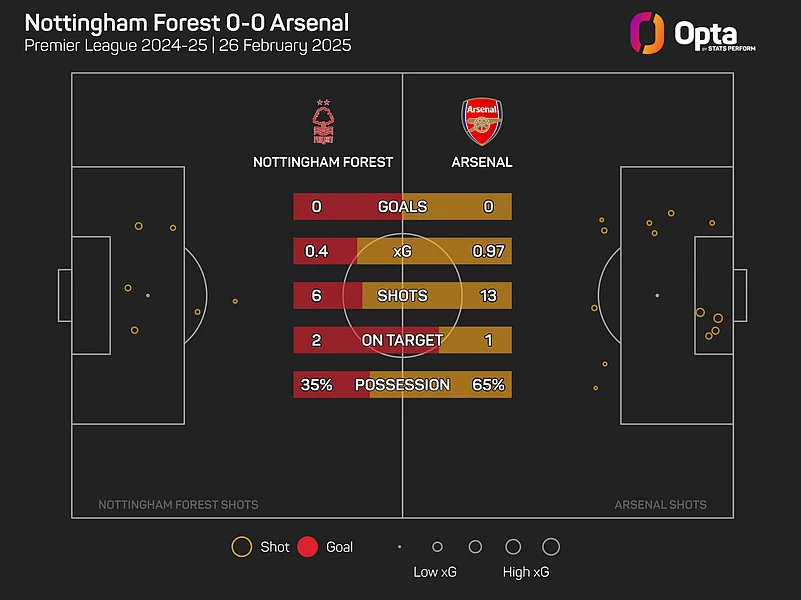Click the NOTTINGHAM FOREST SHOTS pitch label
The height and width of the screenshot is (600, 801).
tap(178, 505)
